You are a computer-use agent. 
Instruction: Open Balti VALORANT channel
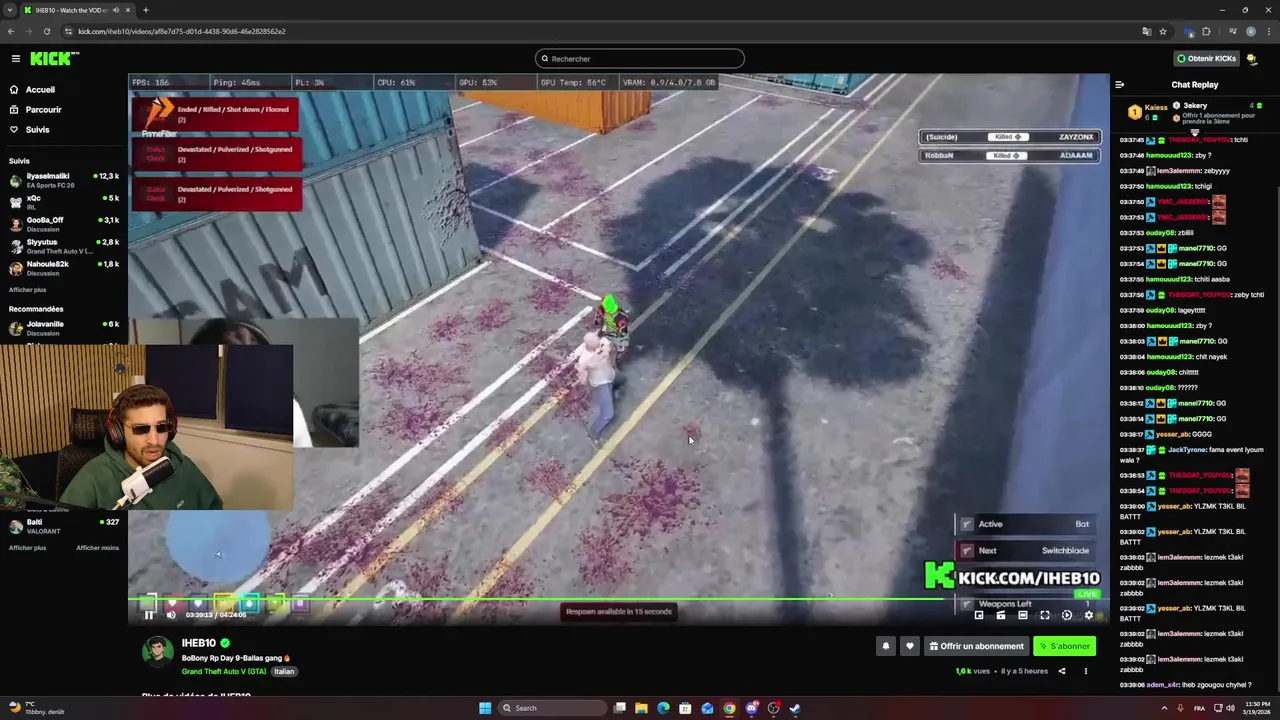coord(64,527)
